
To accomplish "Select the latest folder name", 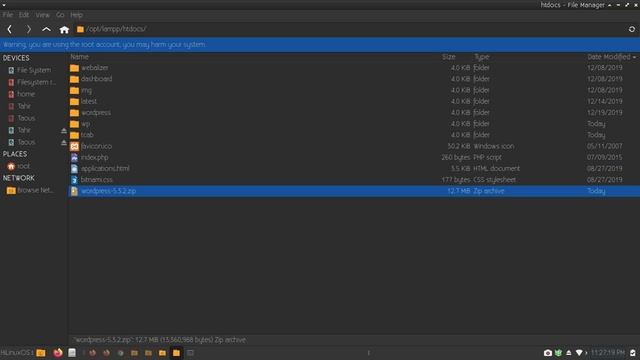I will tap(89, 101).
